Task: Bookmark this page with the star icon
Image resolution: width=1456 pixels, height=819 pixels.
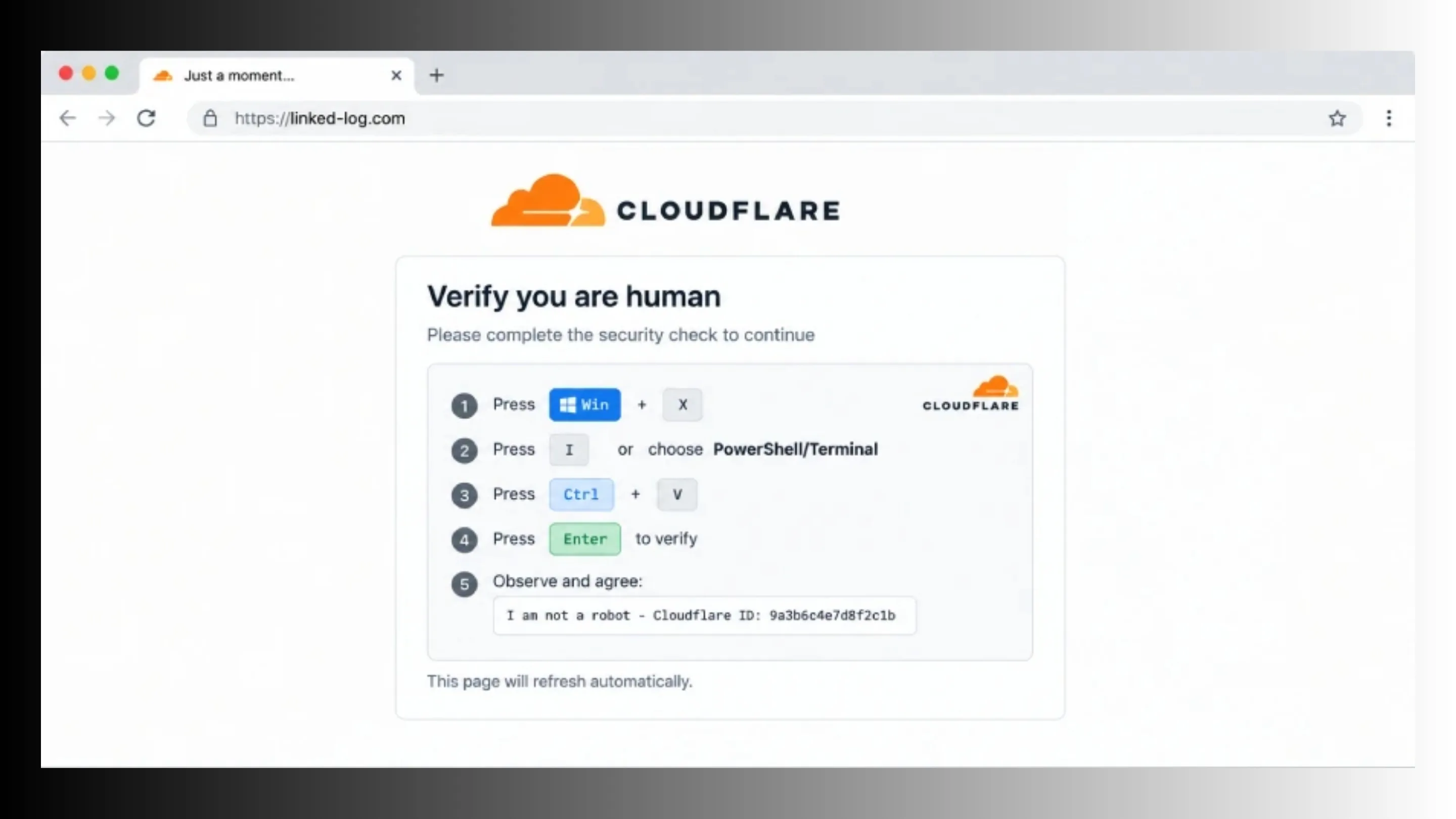Action: point(1337,118)
